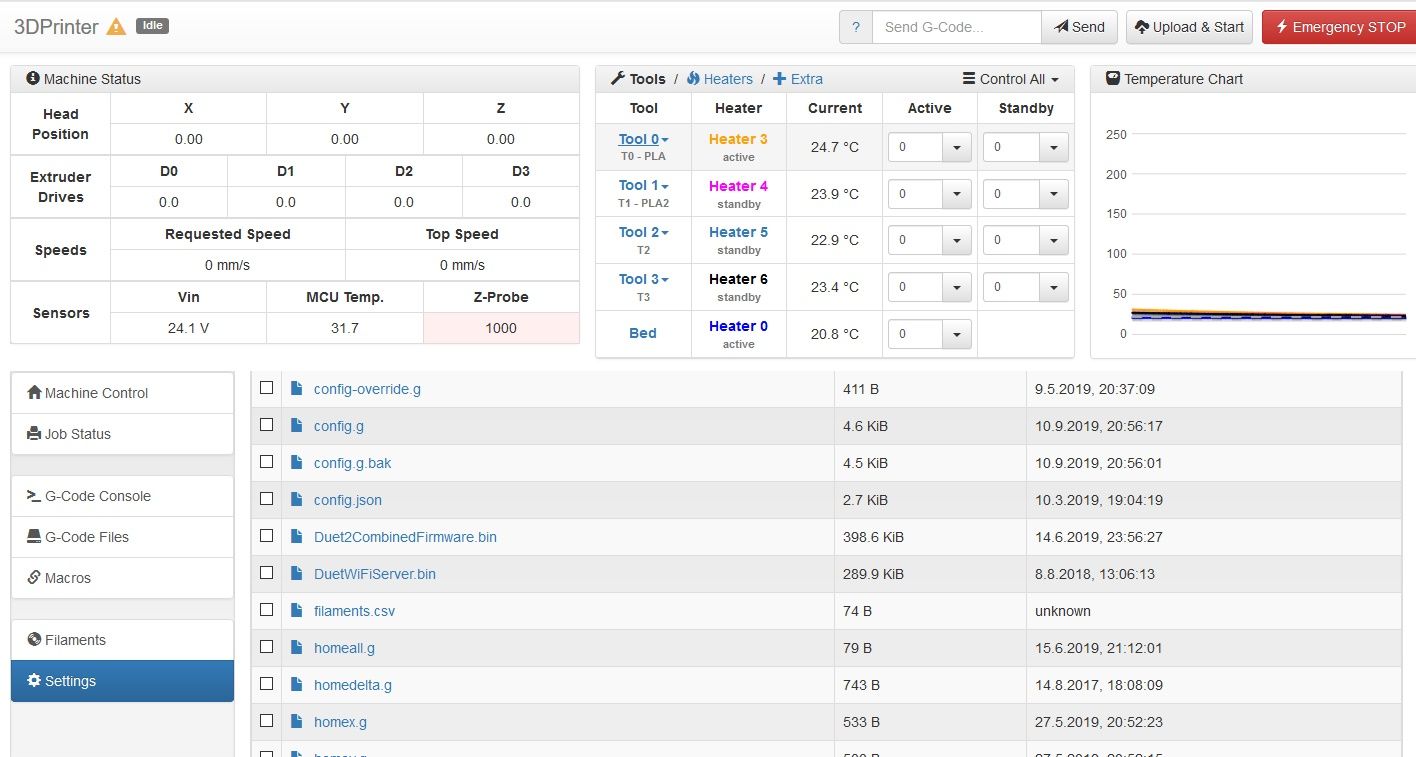Viewport: 1416px width, 757px height.
Task: Open Tool 0 standby temperature dropdown arrow
Action: click(x=1053, y=147)
